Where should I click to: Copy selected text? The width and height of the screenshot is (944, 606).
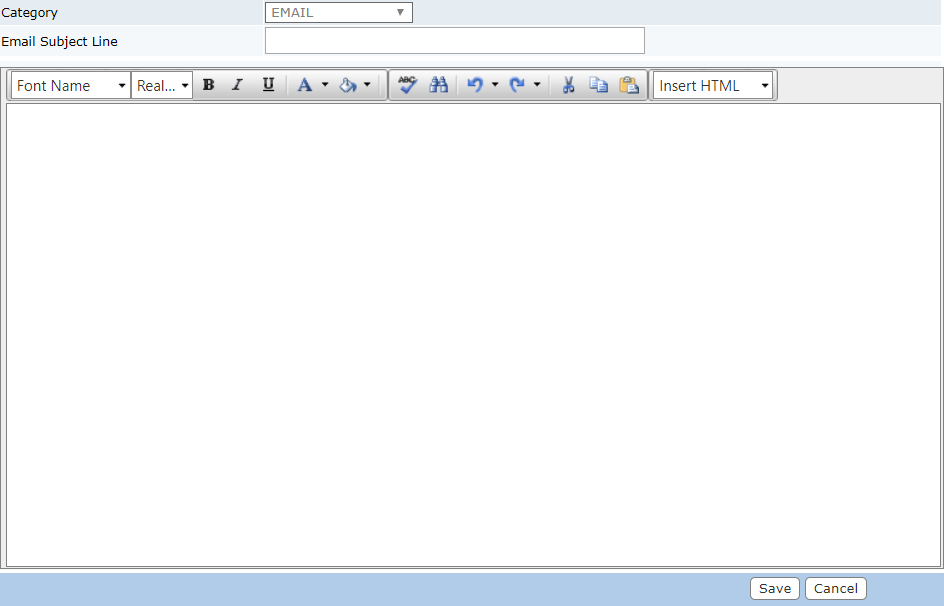598,85
